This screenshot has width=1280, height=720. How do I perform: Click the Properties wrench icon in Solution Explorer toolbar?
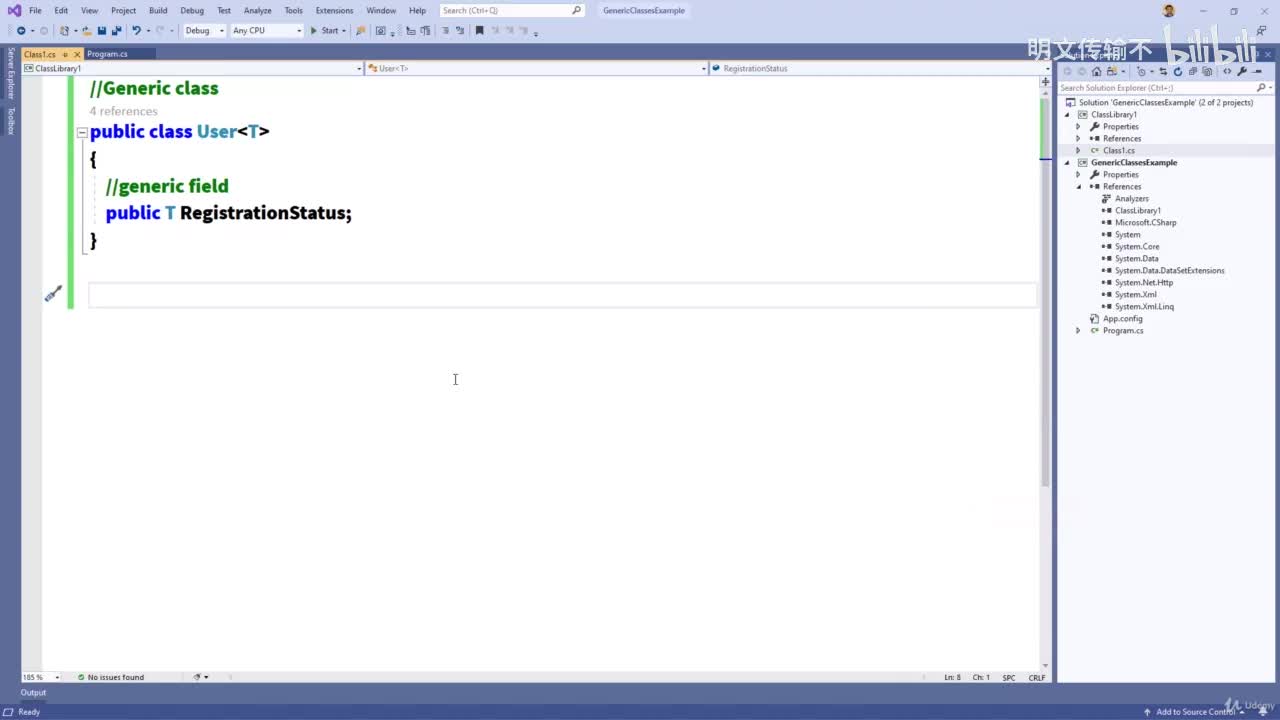click(x=1242, y=71)
